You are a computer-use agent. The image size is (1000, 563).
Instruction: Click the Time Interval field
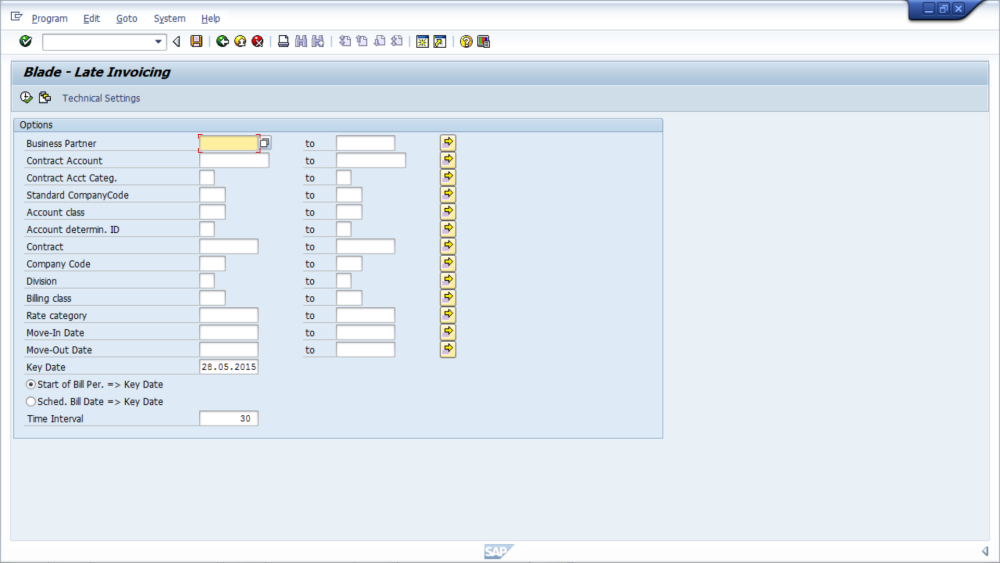click(229, 418)
